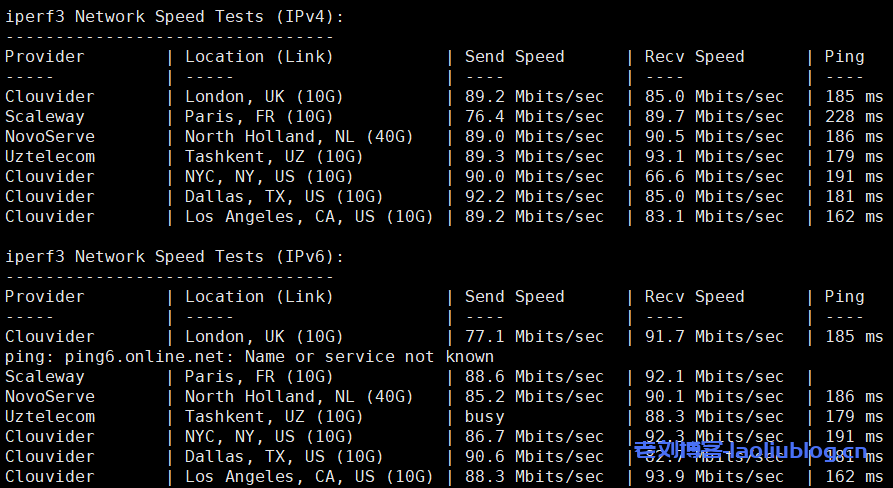Click the word busy in Uztelecom row
This screenshot has height=488, width=893.
click(x=484, y=416)
